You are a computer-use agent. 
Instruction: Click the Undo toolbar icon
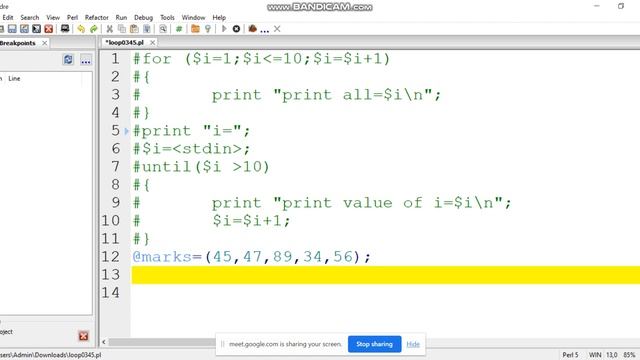point(81,29)
